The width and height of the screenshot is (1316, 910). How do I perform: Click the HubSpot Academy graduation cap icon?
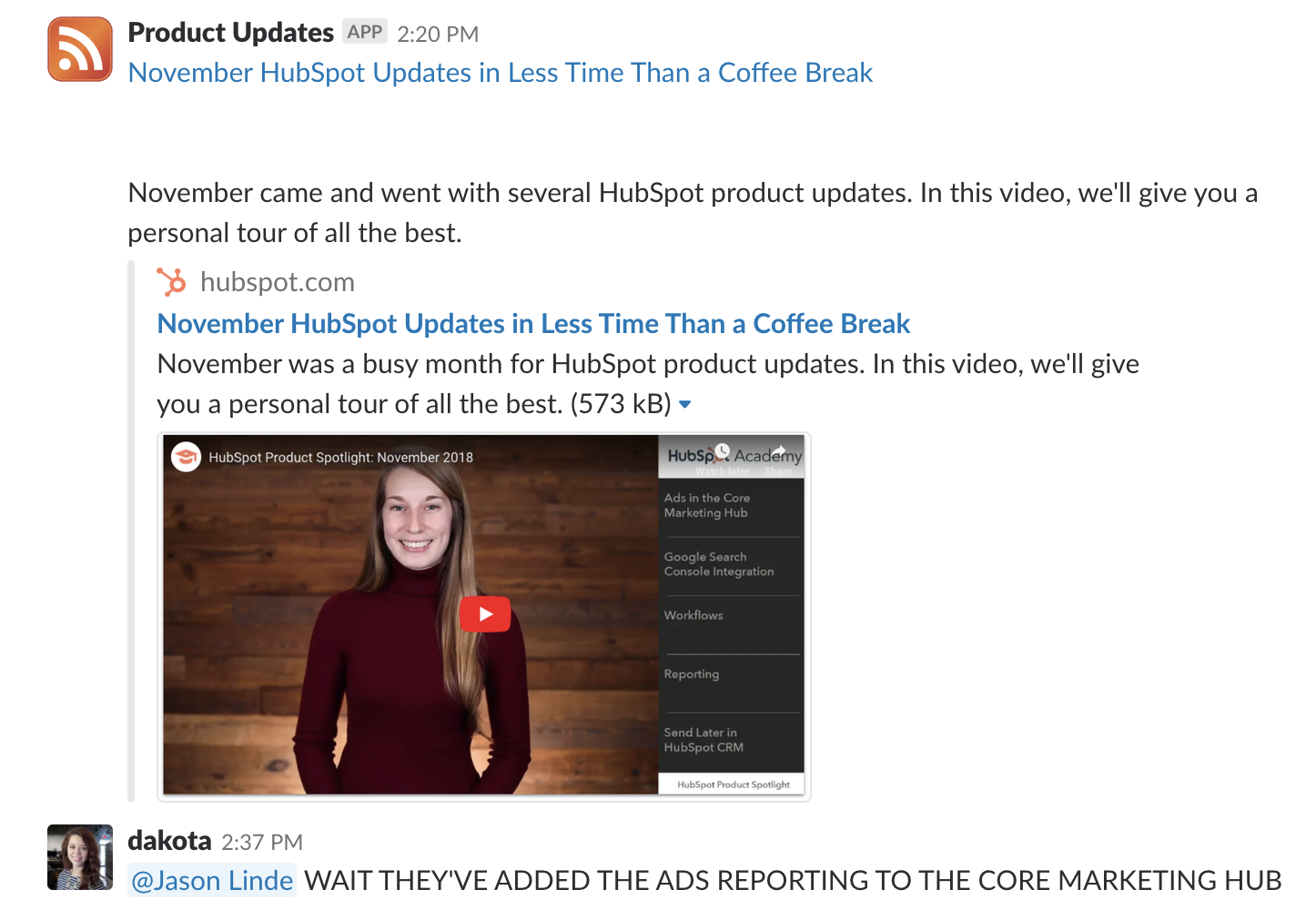186,457
